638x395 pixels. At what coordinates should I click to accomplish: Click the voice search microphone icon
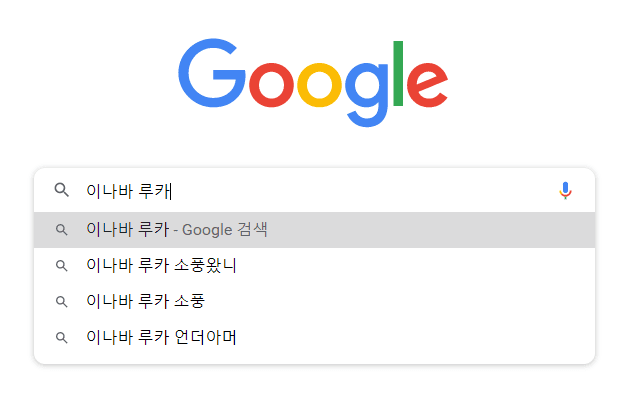[x=565, y=190]
